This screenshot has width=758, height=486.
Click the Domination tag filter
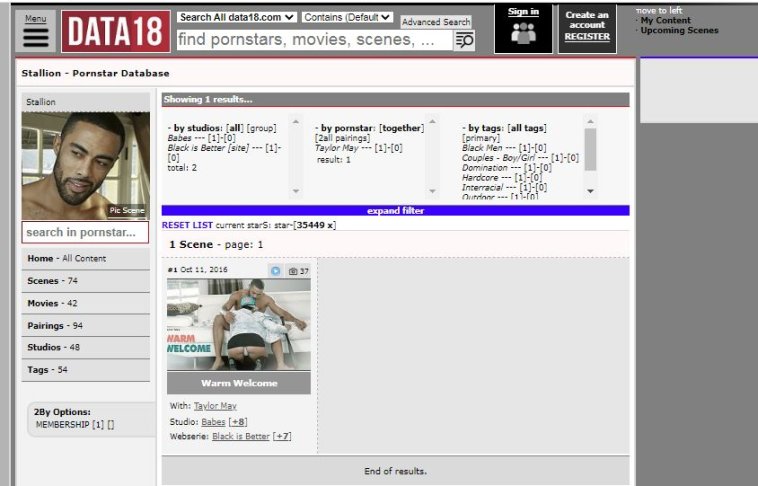(485, 168)
